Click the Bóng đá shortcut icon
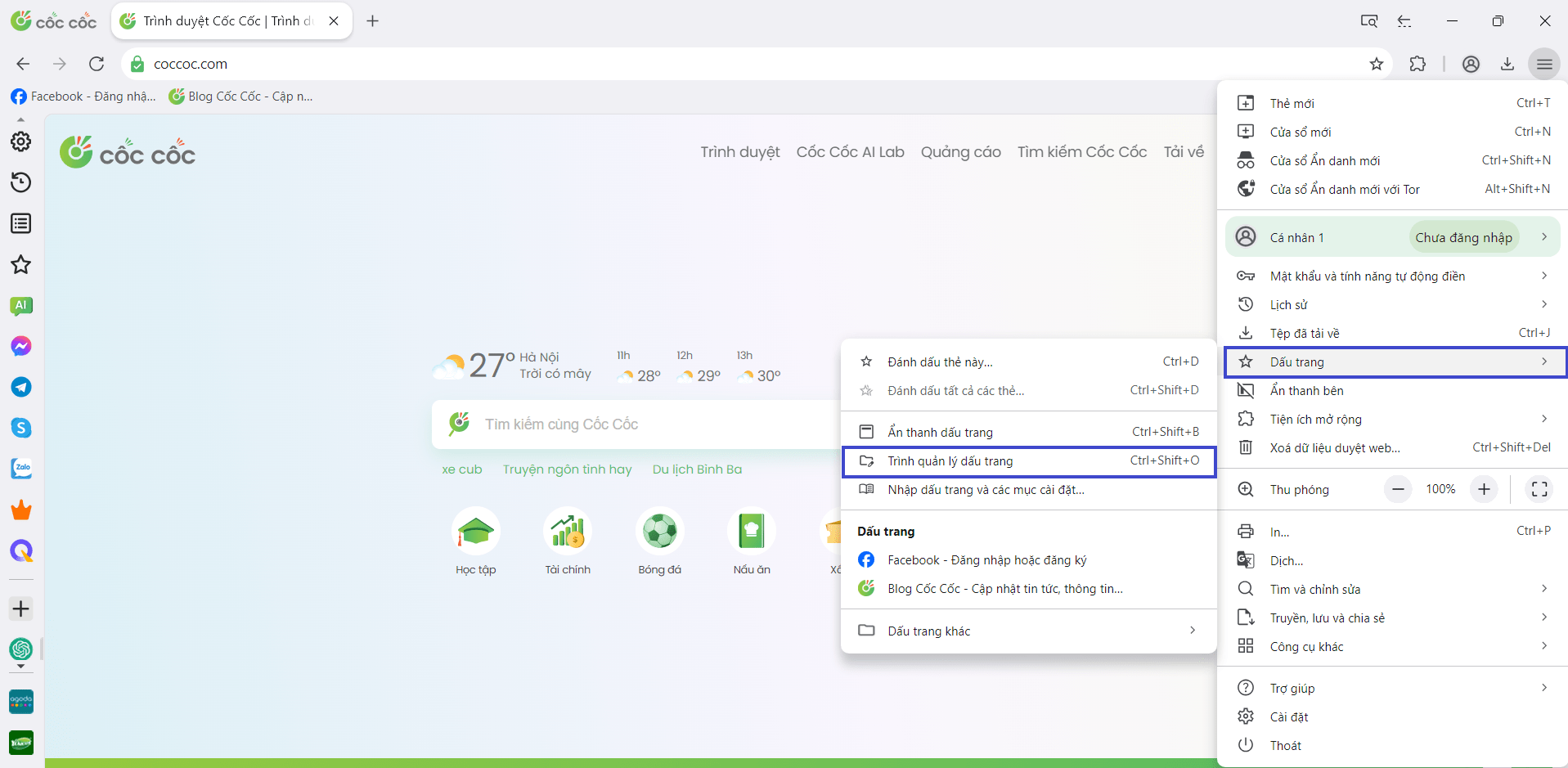Viewport: 1568px width, 768px height. 659,532
